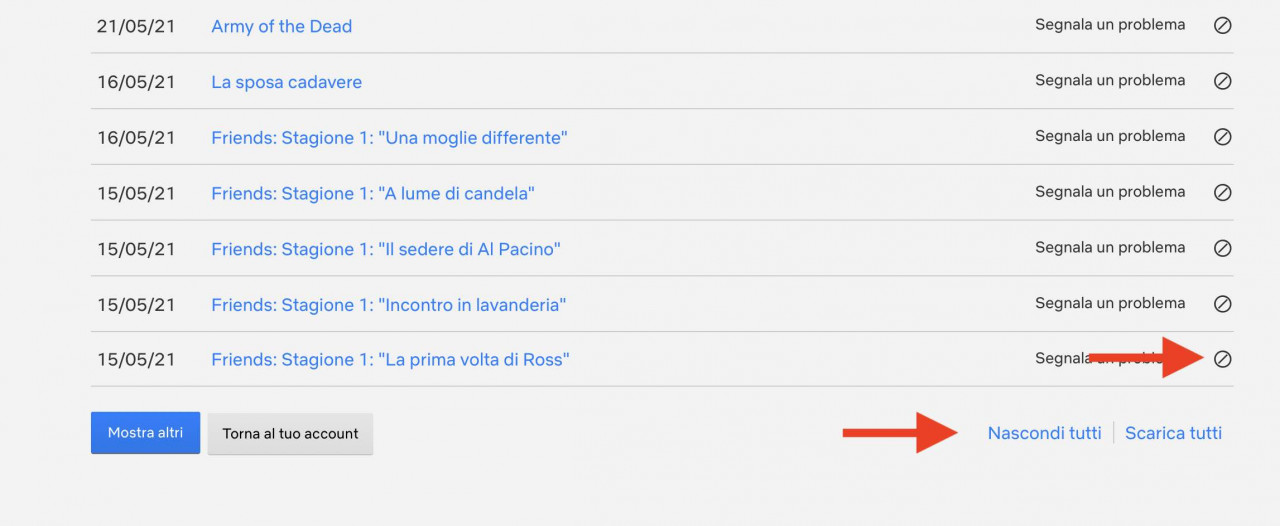Open Friends "La prima volta di Ross" episode

point(390,360)
